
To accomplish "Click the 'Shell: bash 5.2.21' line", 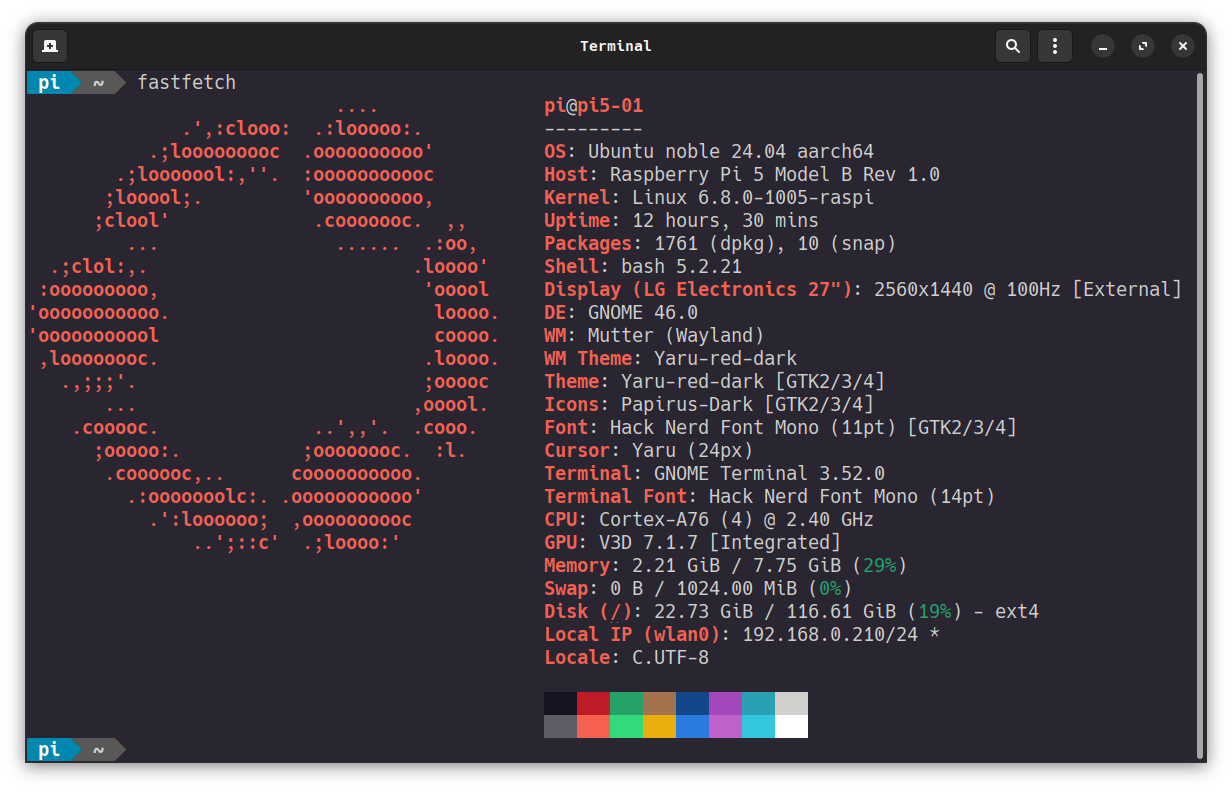I will pyautogui.click(x=643, y=267).
